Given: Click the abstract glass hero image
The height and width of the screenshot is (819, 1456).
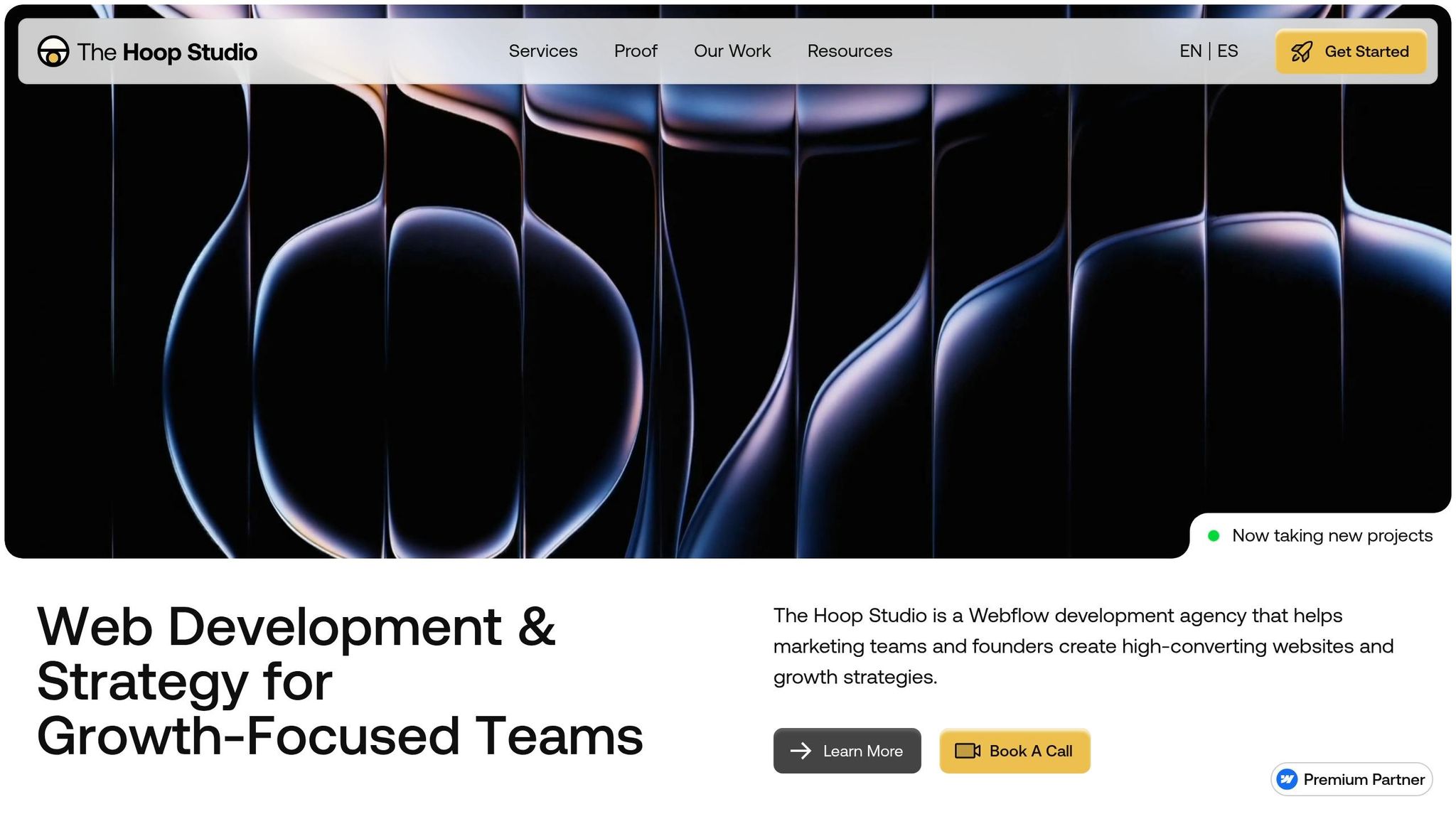Looking at the screenshot, I should point(711,320).
